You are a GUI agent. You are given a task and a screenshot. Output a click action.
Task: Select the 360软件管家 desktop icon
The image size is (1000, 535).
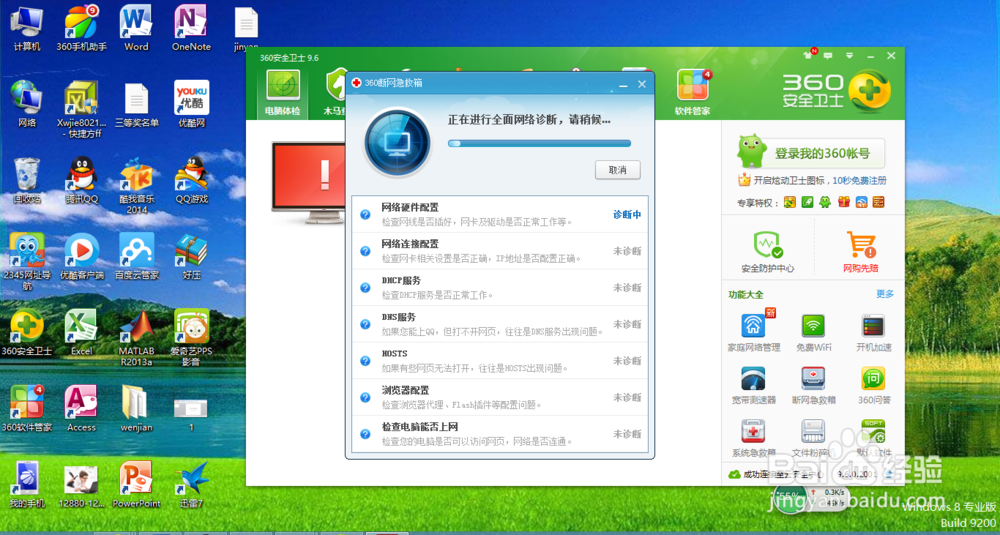tap(27, 409)
